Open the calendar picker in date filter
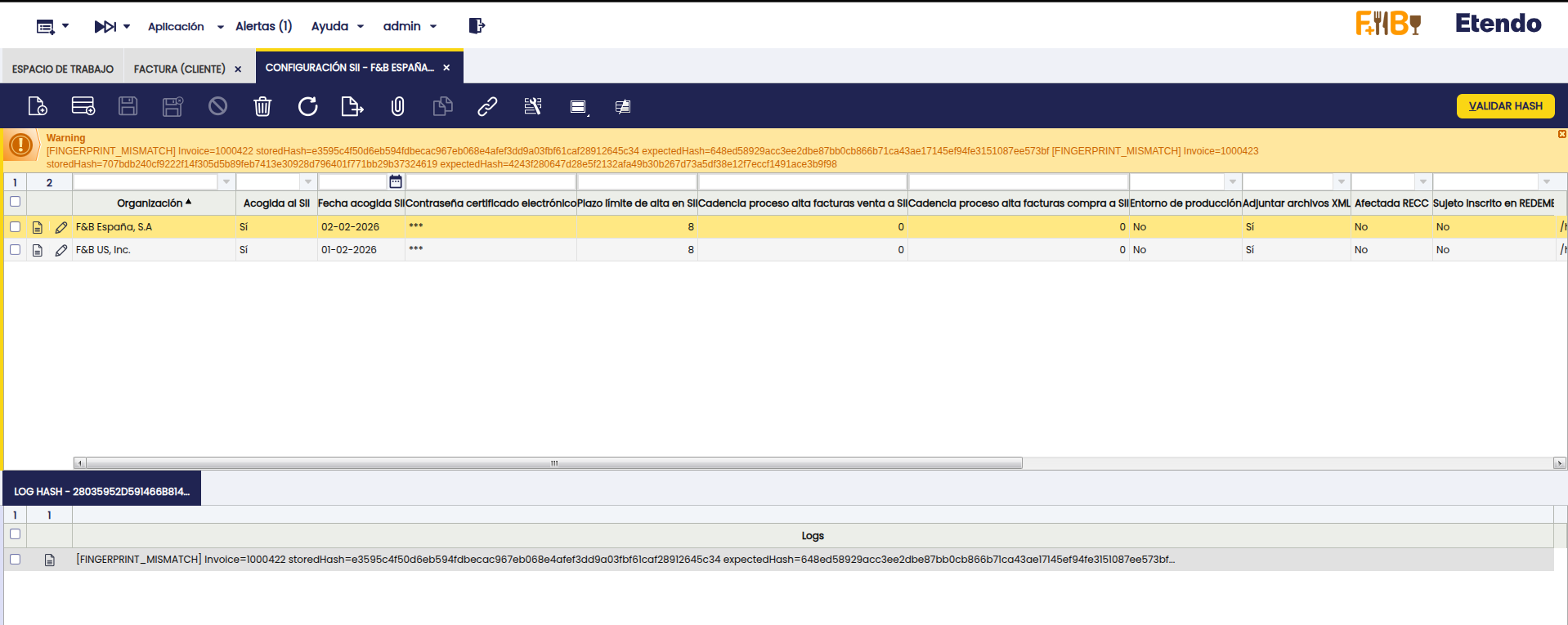This screenshot has width=1568, height=625. (396, 181)
